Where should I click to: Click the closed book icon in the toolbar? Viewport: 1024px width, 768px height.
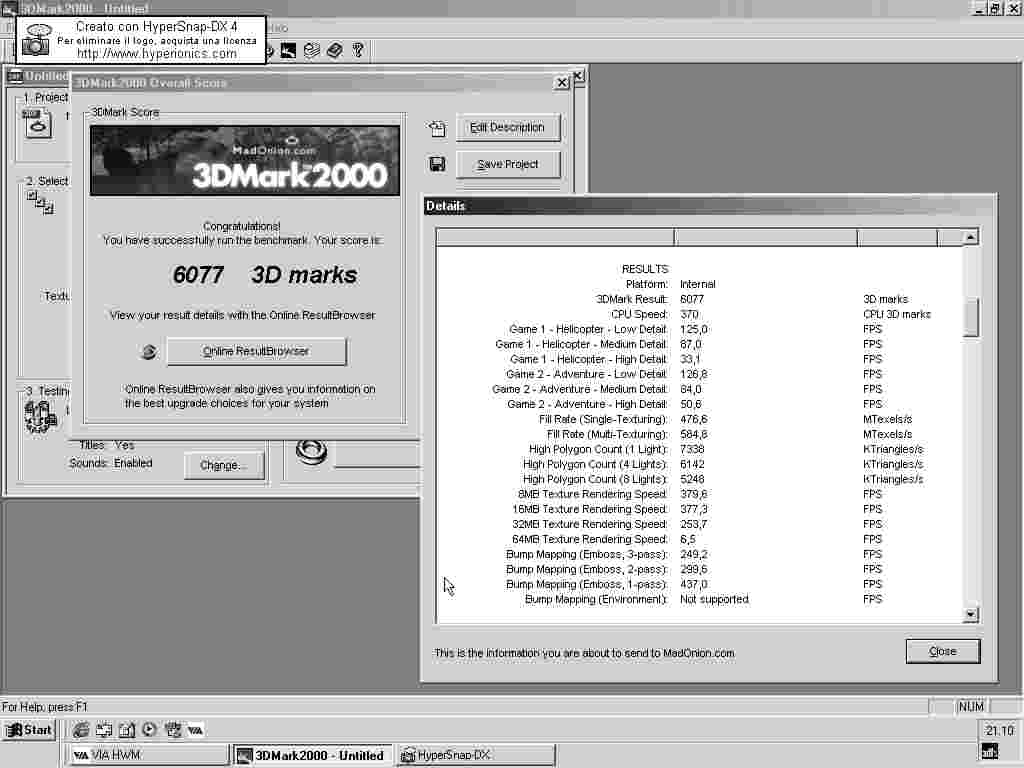(334, 50)
